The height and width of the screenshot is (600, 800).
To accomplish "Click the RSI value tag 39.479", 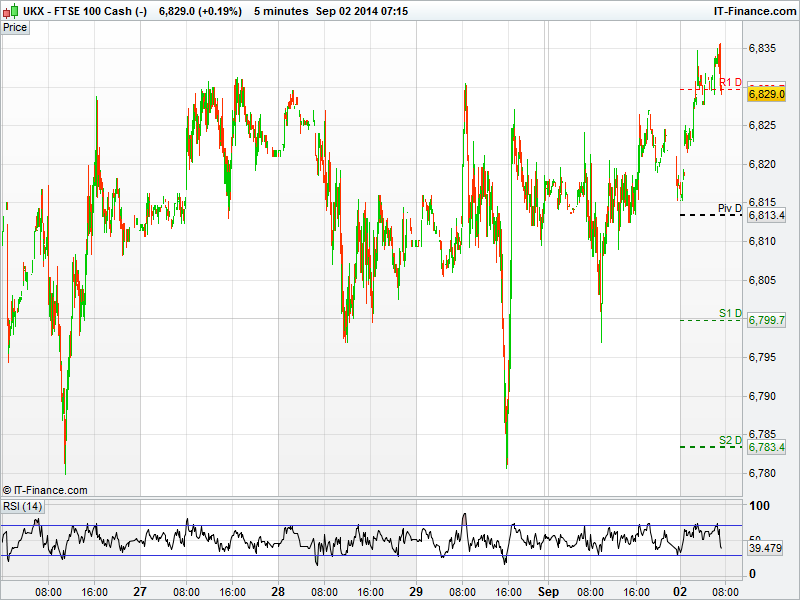I will [765, 549].
